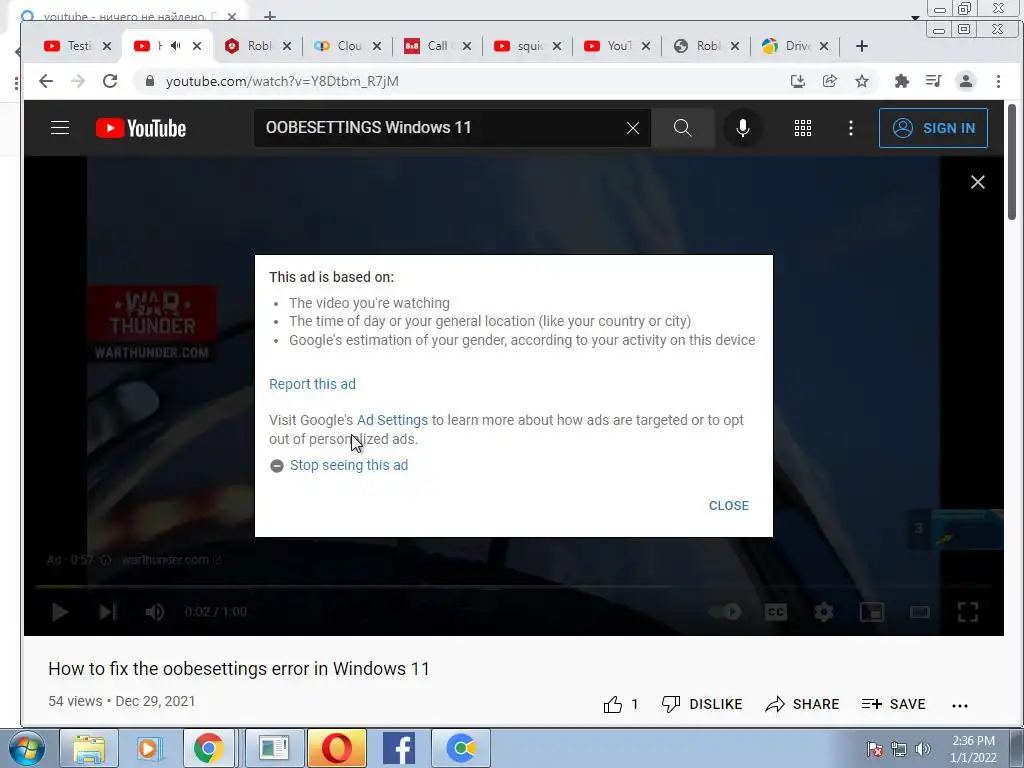Click the SHARE button
Image resolution: width=1024 pixels, height=768 pixels.
pyautogui.click(x=803, y=704)
